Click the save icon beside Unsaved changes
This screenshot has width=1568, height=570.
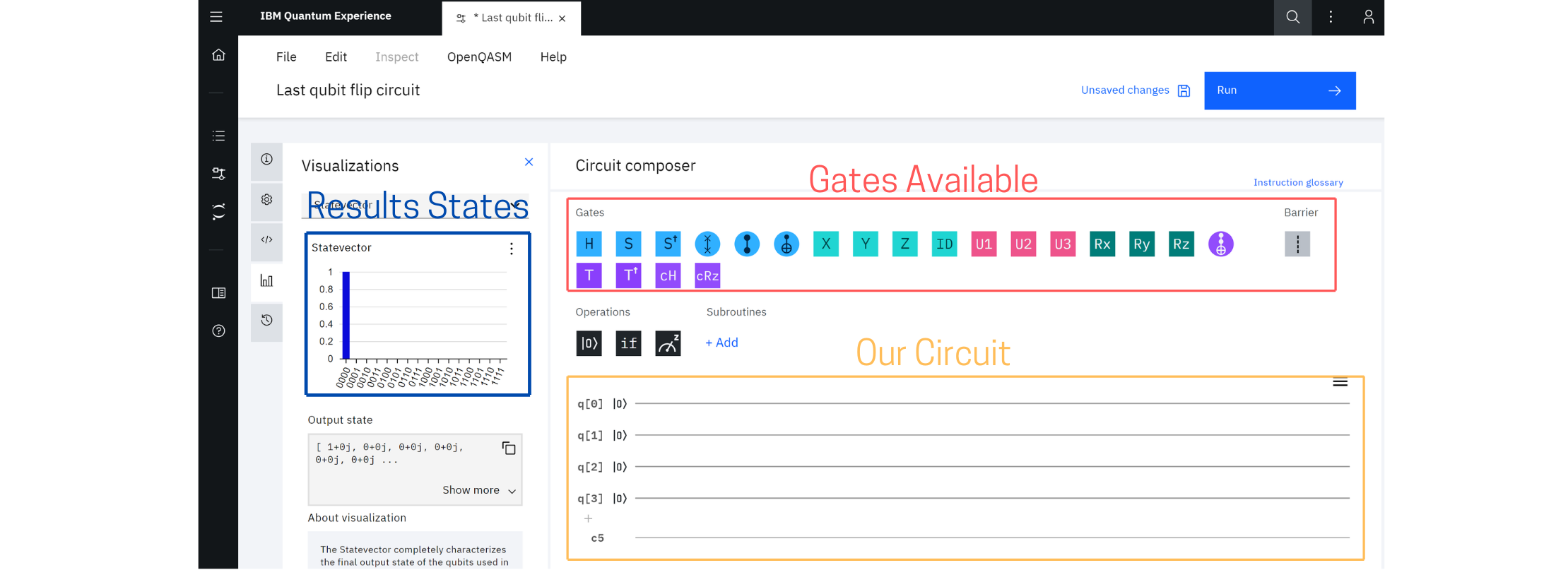(1184, 90)
